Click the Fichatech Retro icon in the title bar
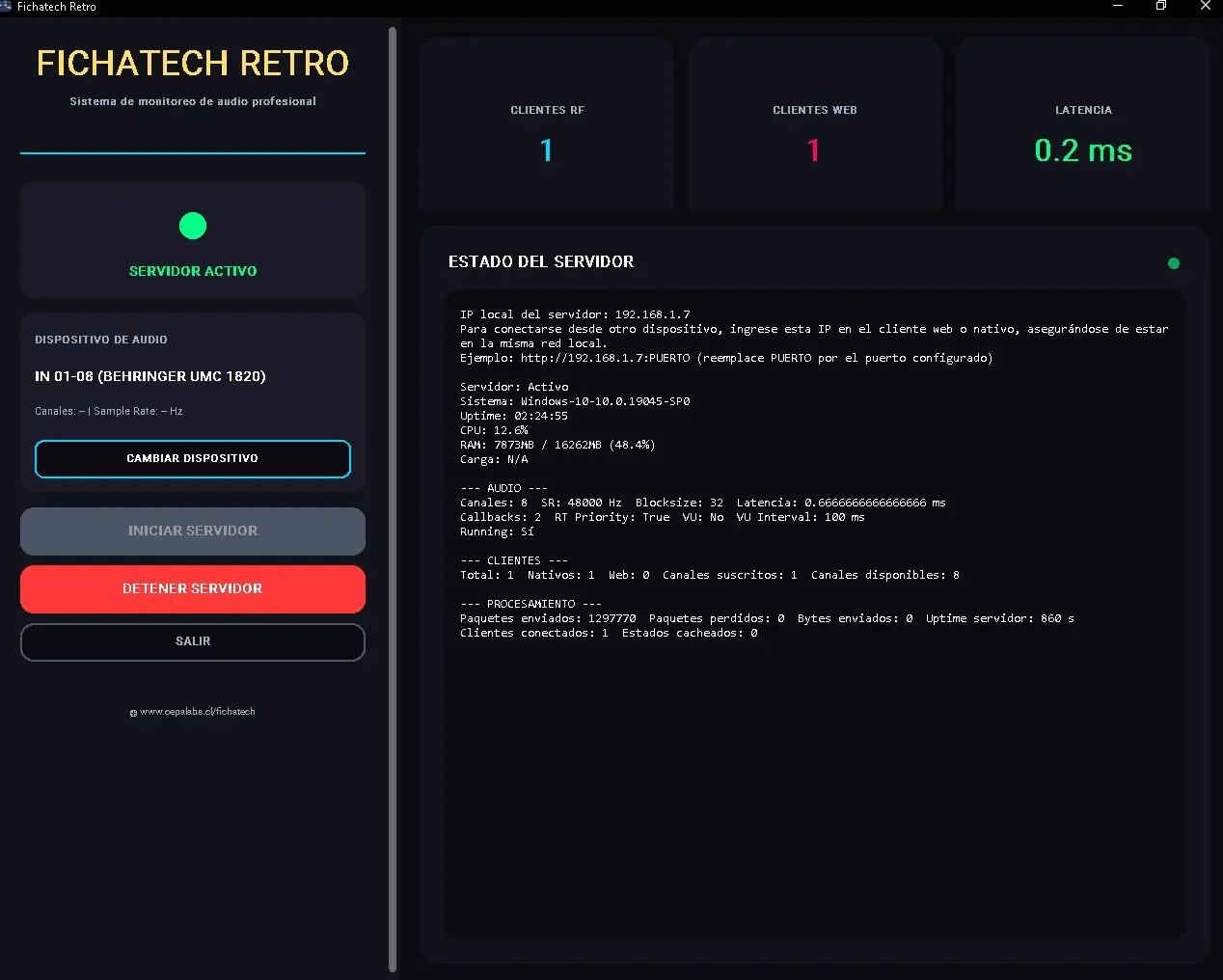Image resolution: width=1223 pixels, height=980 pixels. 8,6
